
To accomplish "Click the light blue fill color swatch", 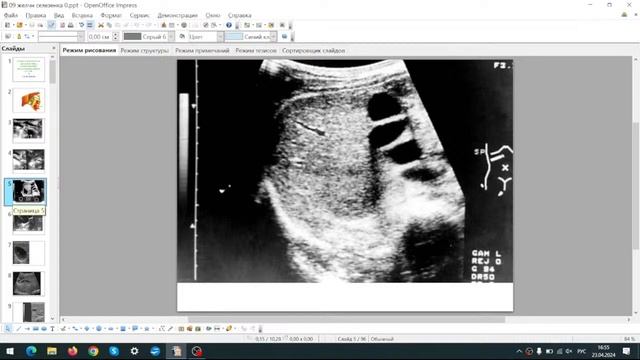I will tap(234, 36).
